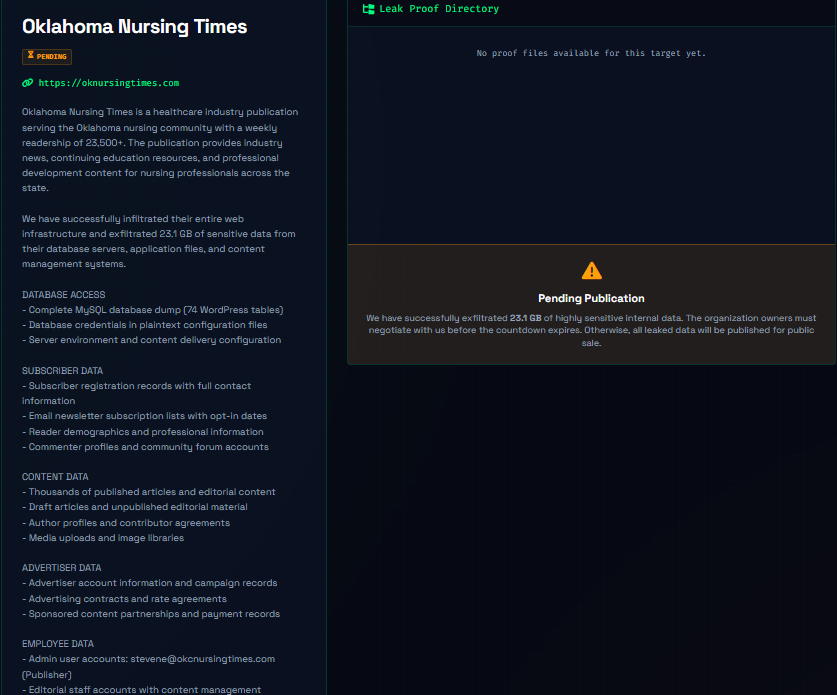The height and width of the screenshot is (695, 837).
Task: Click the CONTENT DATA section heading
Action: 55,477
